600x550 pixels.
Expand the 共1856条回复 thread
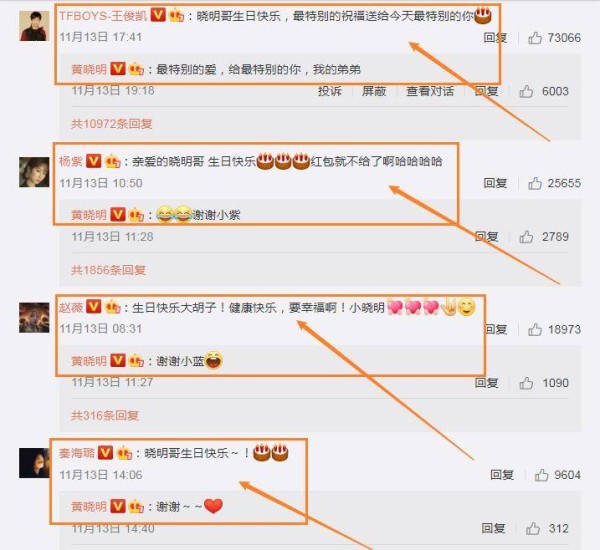point(108,270)
